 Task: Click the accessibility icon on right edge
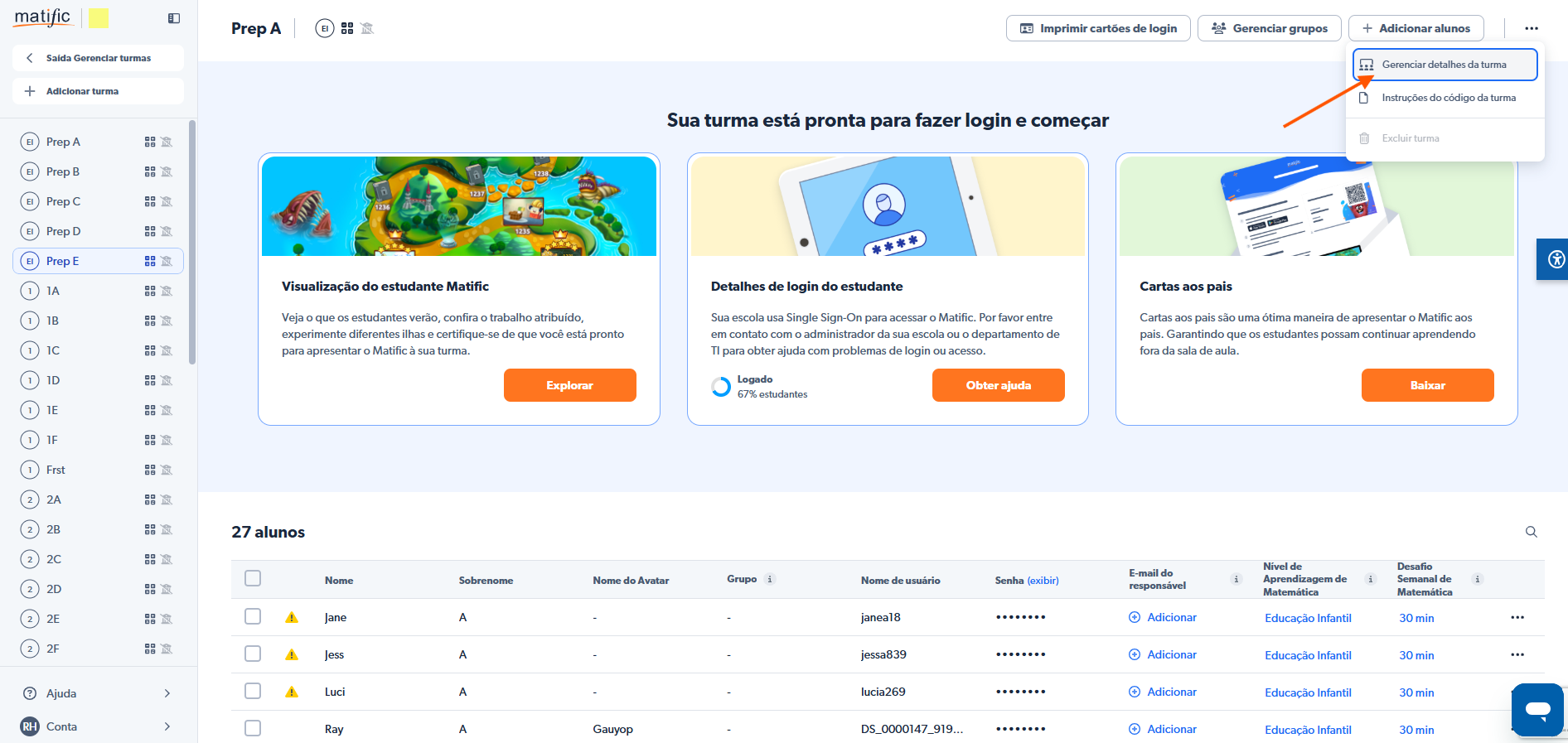click(x=1556, y=259)
